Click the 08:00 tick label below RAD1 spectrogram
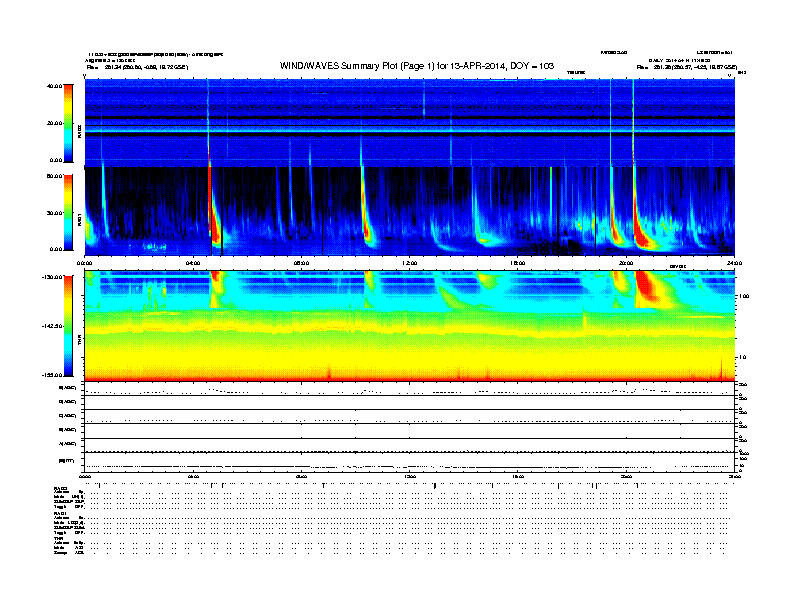This screenshot has height=612, width=792. [x=301, y=263]
